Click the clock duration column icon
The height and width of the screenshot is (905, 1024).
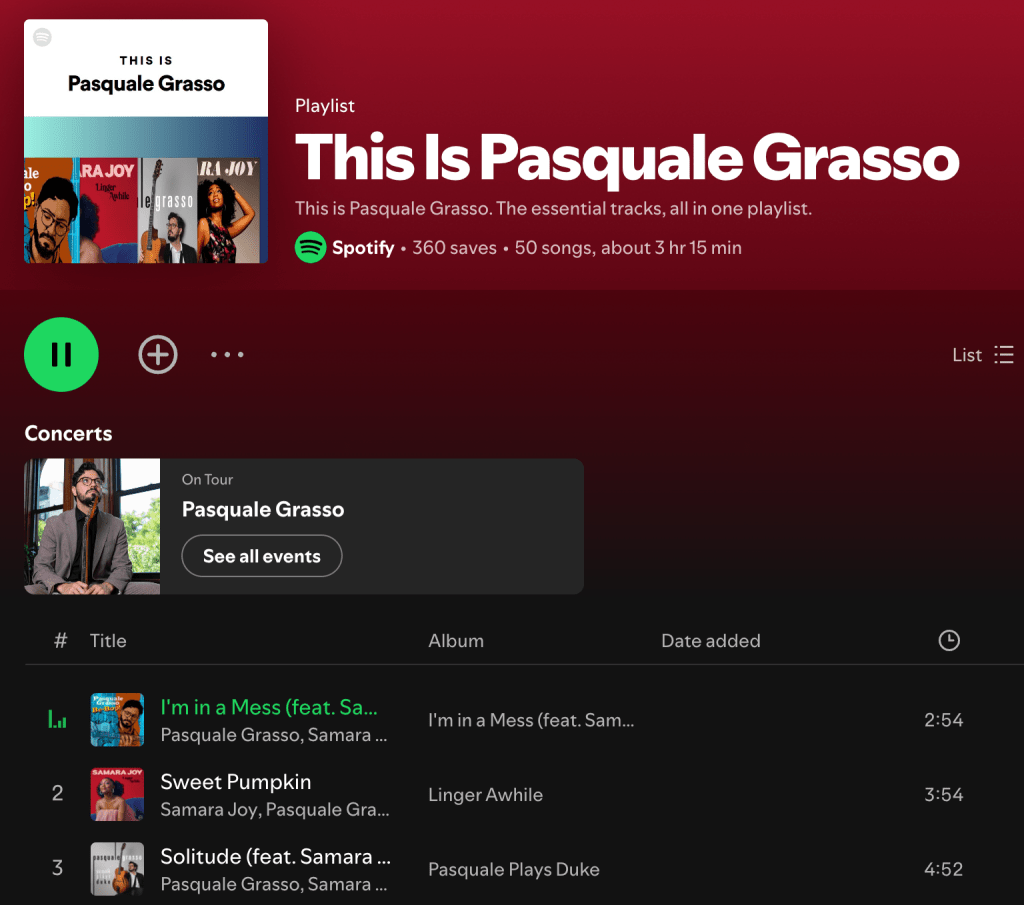click(949, 641)
